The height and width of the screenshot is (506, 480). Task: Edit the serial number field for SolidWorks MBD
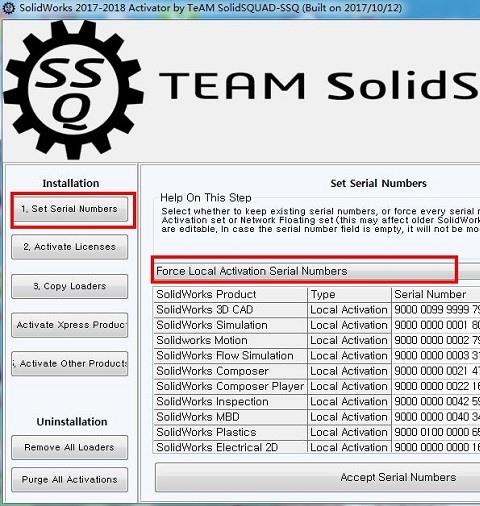click(x=436, y=417)
